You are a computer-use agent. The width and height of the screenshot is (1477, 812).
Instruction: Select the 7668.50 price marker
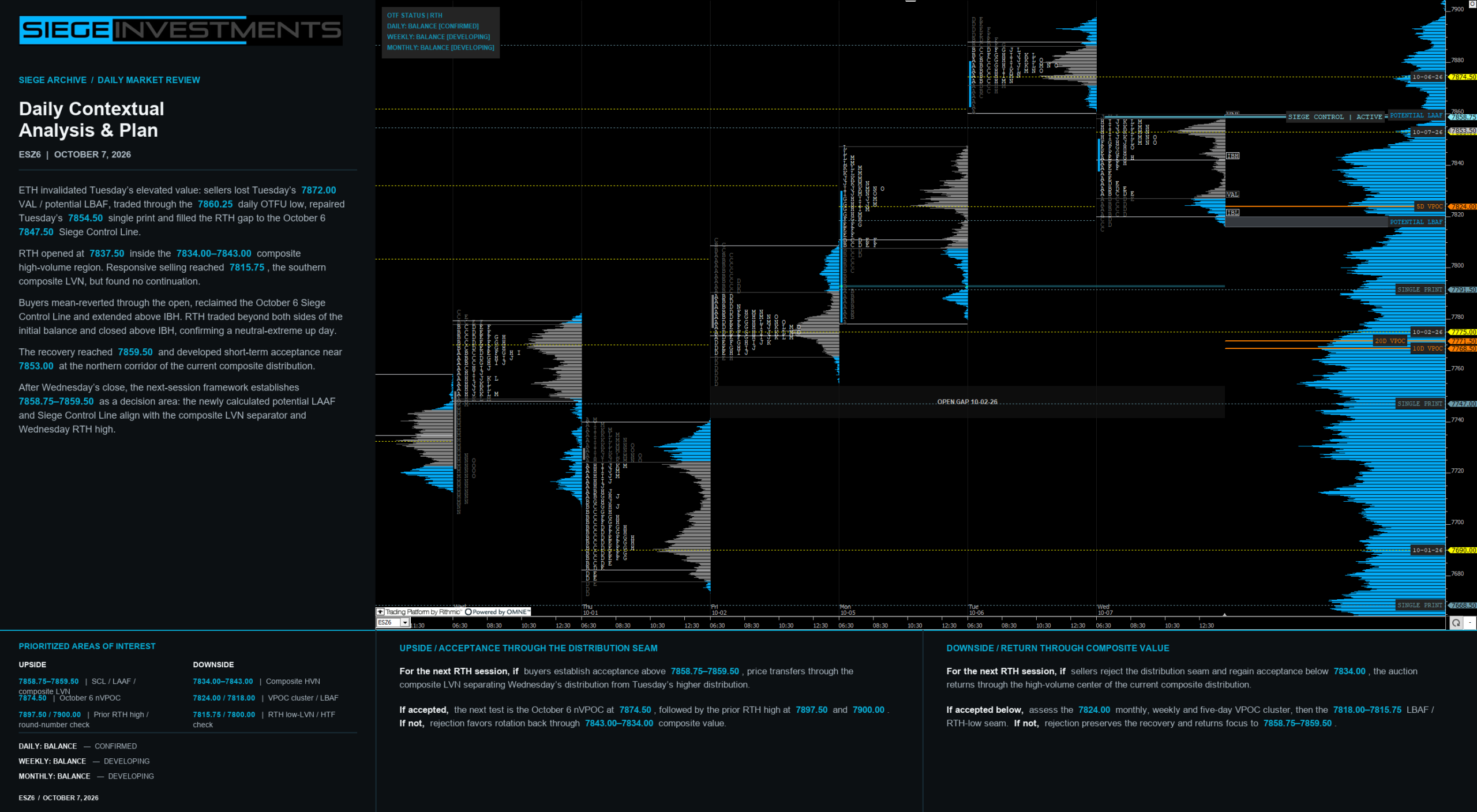coord(1463,606)
